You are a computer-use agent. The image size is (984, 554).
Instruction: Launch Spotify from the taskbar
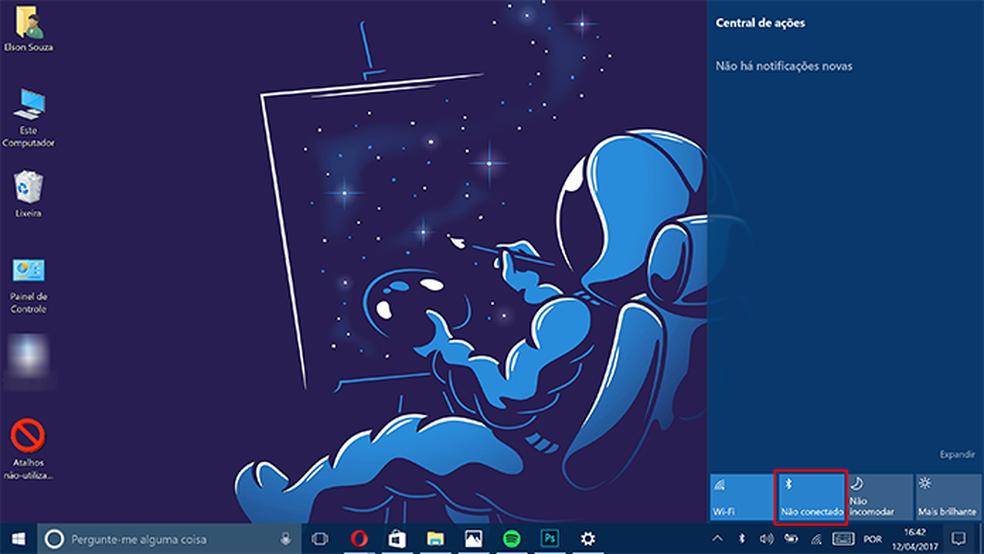pyautogui.click(x=512, y=539)
